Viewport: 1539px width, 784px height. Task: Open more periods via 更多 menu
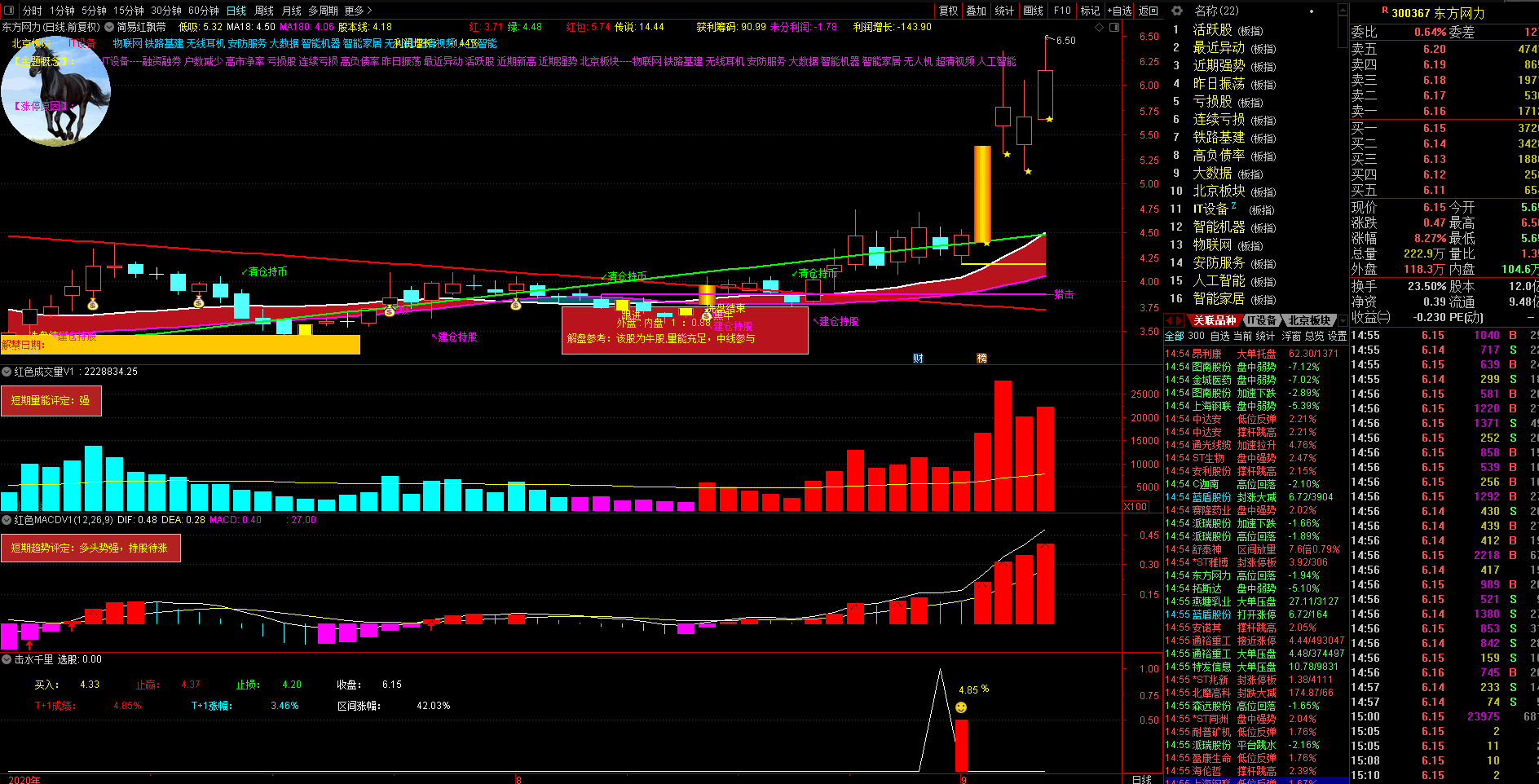coord(358,11)
